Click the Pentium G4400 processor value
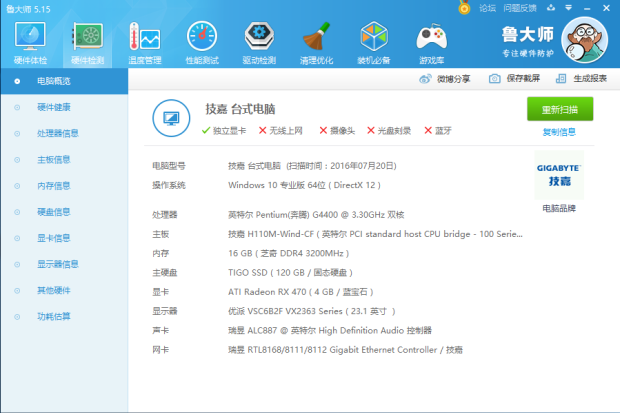The width and height of the screenshot is (620, 413). coord(316,215)
